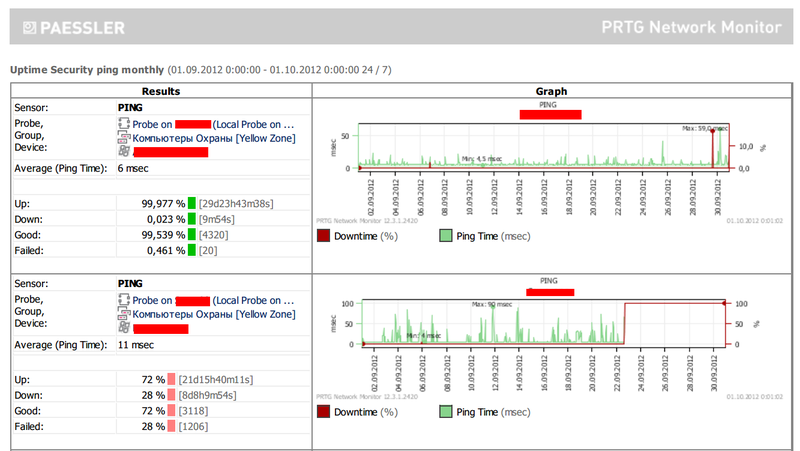Click the '[1206]' failed requests count
This screenshot has height=451, width=800.
pyautogui.click(x=193, y=427)
